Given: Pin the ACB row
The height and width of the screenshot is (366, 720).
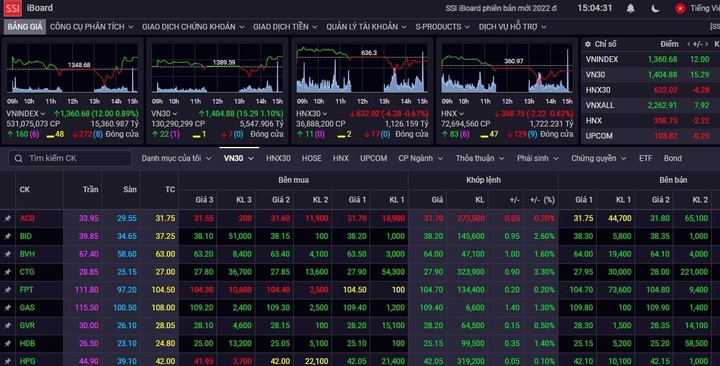Looking at the screenshot, I should 8,219.
